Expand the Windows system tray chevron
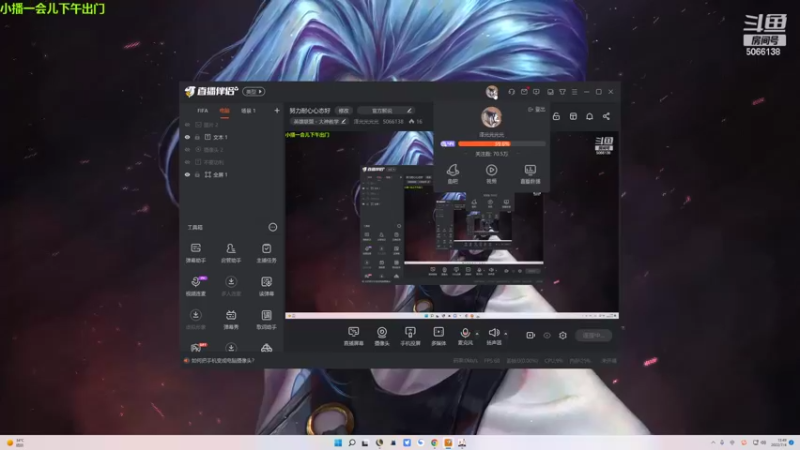This screenshot has height=450, width=800. click(x=713, y=442)
